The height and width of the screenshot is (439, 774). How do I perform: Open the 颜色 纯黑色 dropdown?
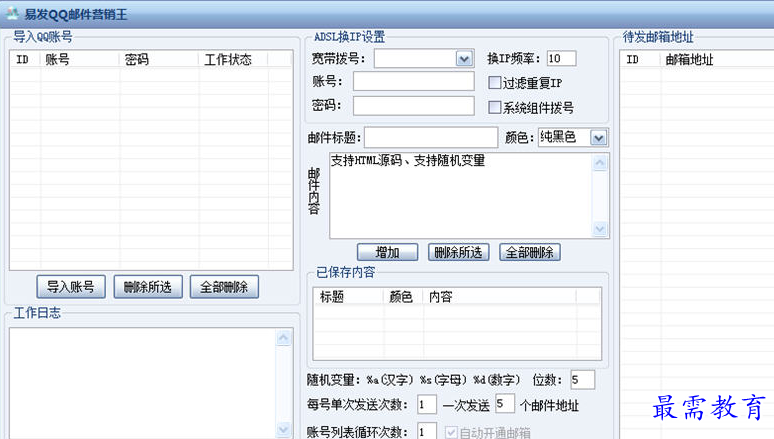[x=598, y=138]
